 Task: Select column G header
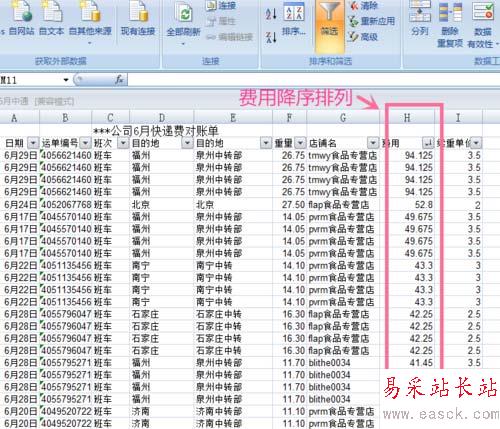[343, 118]
